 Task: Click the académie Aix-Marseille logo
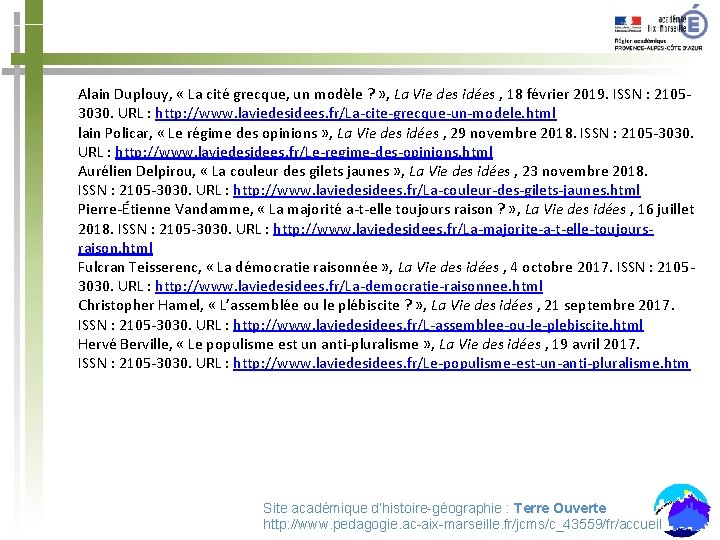[x=677, y=22]
